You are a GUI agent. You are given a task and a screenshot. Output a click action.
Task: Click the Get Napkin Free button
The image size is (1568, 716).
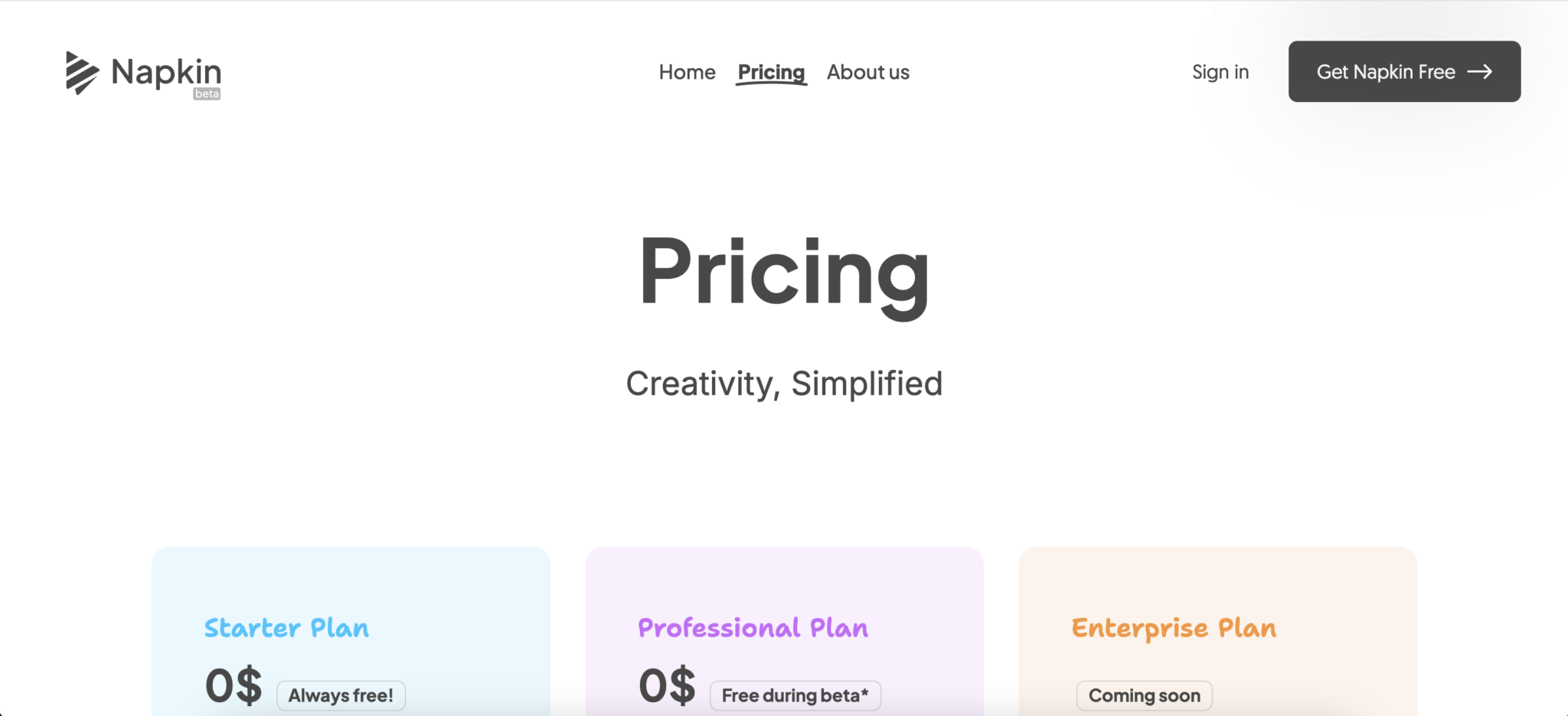(x=1404, y=71)
